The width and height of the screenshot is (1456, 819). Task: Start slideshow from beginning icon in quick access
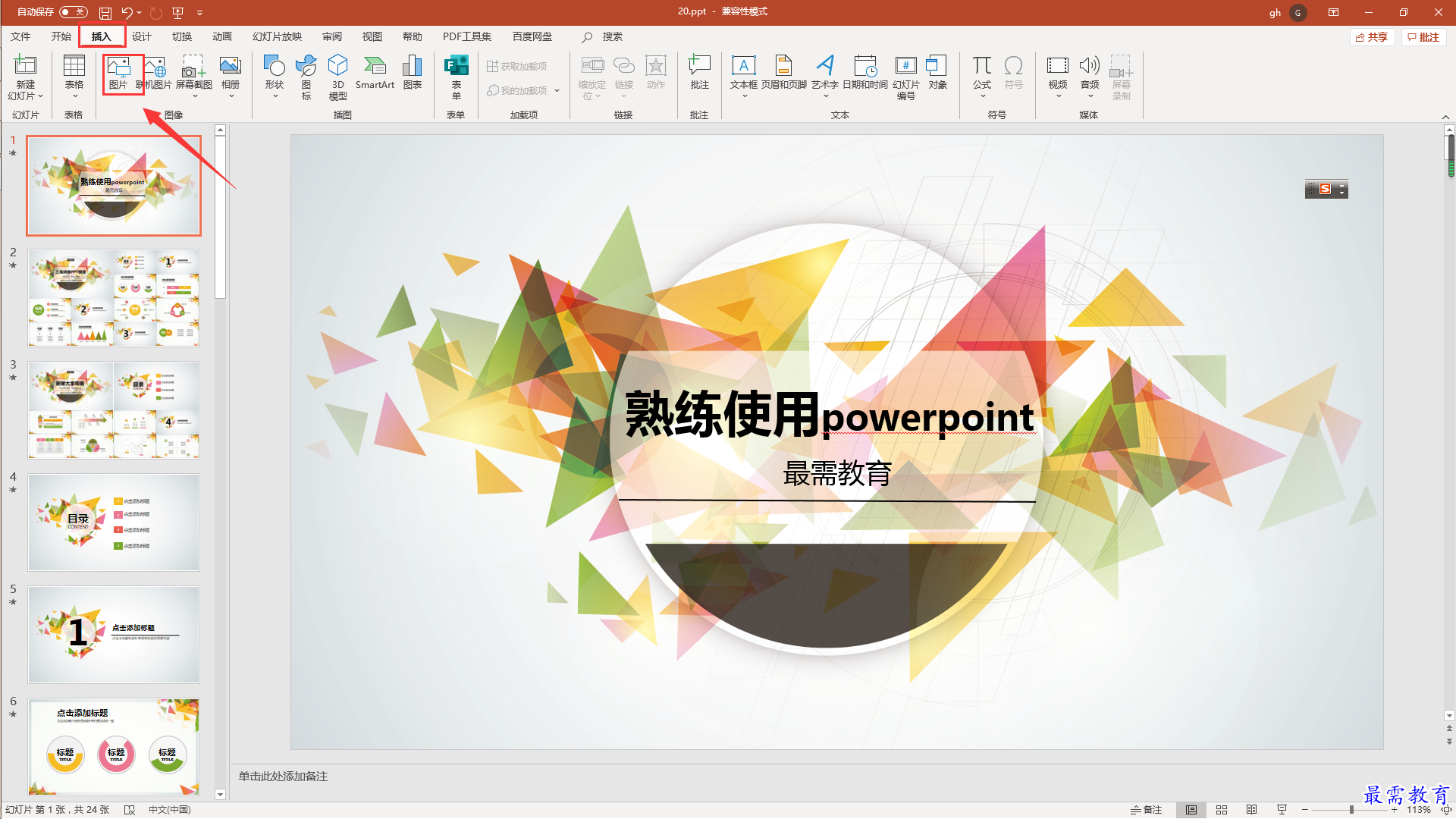click(178, 13)
